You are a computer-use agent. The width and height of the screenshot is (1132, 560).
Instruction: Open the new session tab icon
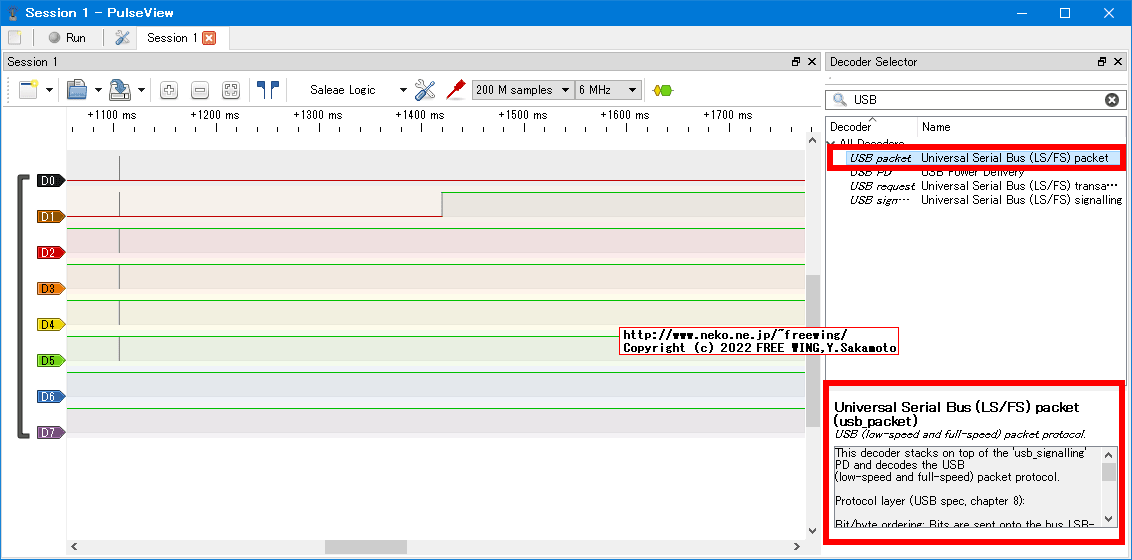pos(15,38)
